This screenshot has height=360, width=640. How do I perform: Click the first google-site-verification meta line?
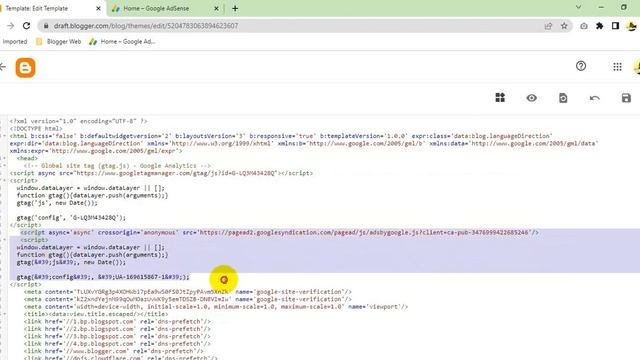coord(188,292)
